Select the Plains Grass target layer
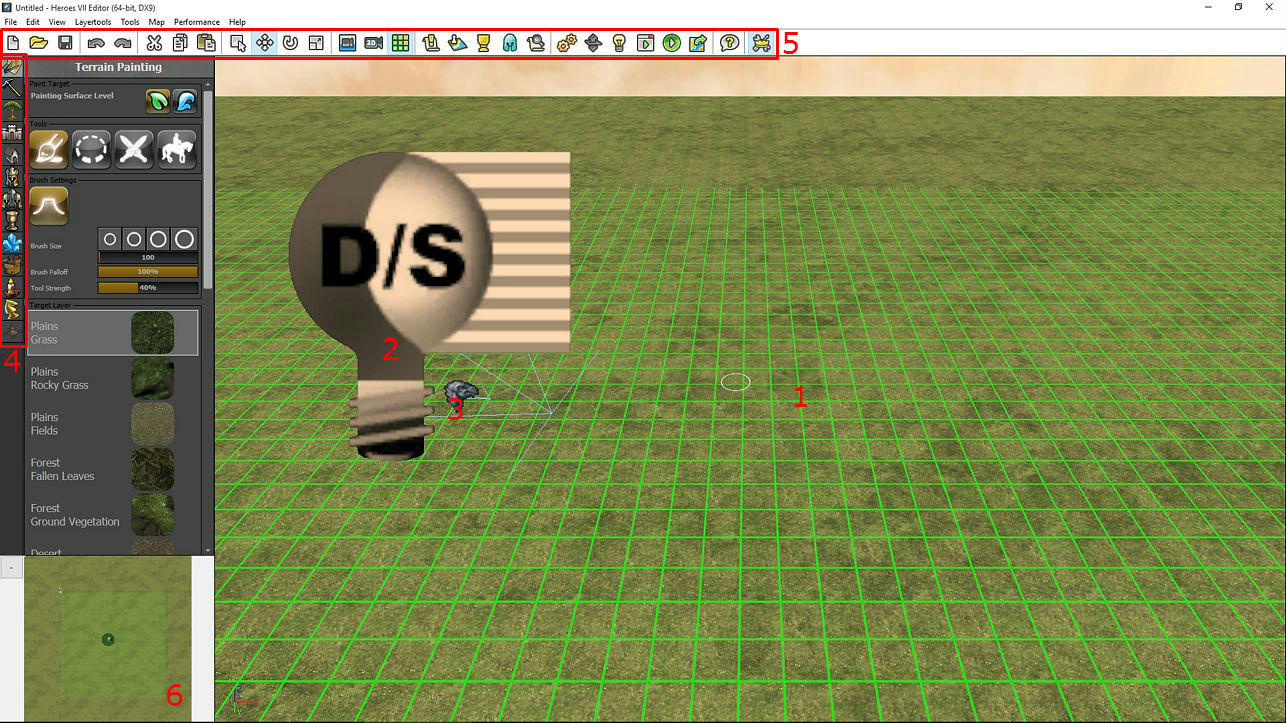The height and width of the screenshot is (723, 1286). click(x=113, y=333)
